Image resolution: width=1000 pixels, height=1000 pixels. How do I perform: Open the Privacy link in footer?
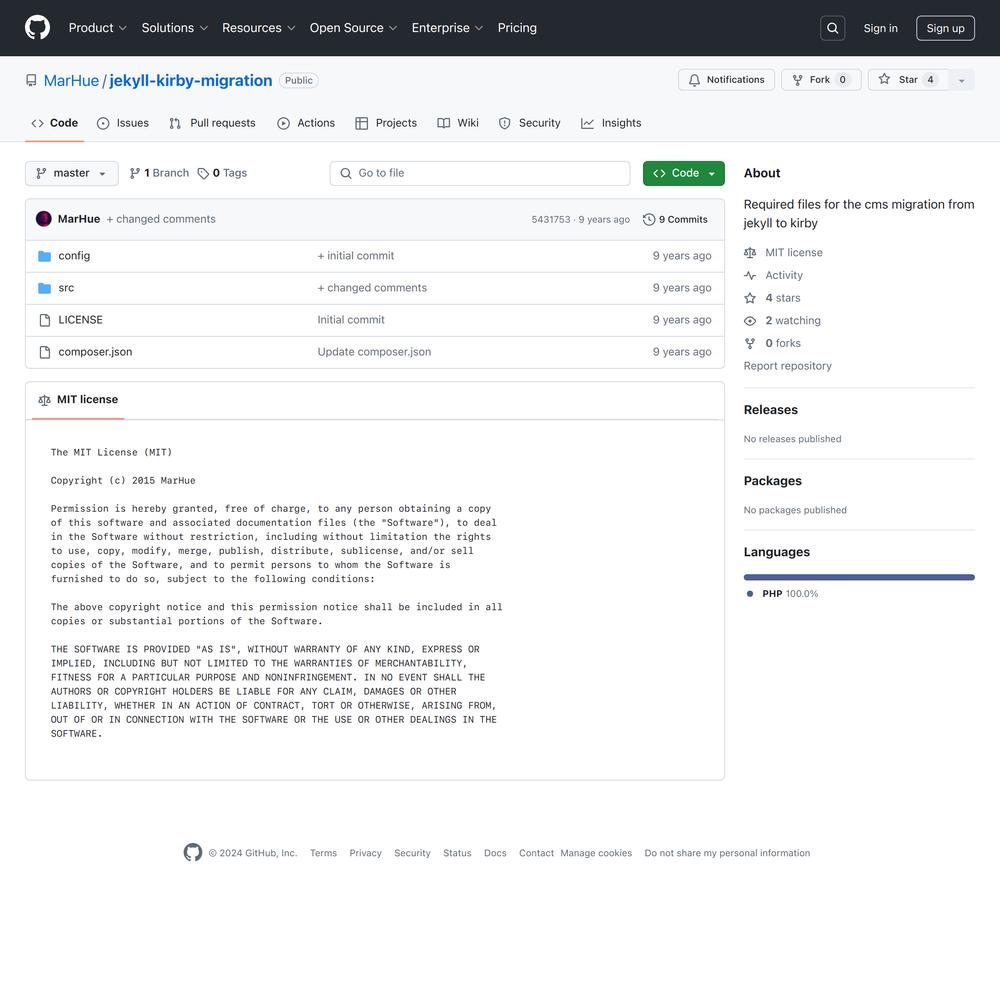(365, 853)
